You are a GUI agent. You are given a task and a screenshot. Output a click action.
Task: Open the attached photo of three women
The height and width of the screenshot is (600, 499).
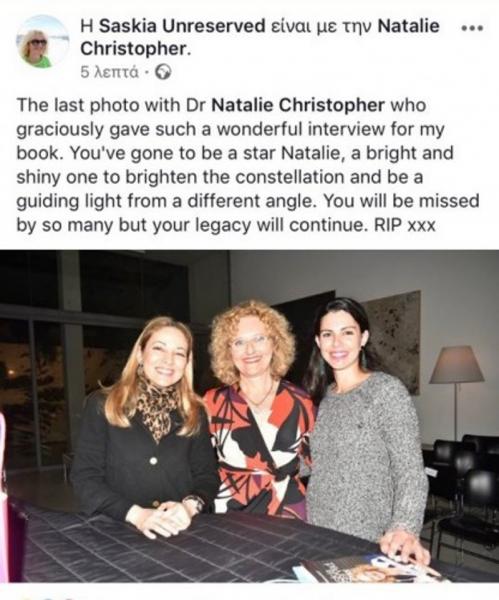tap(250, 416)
